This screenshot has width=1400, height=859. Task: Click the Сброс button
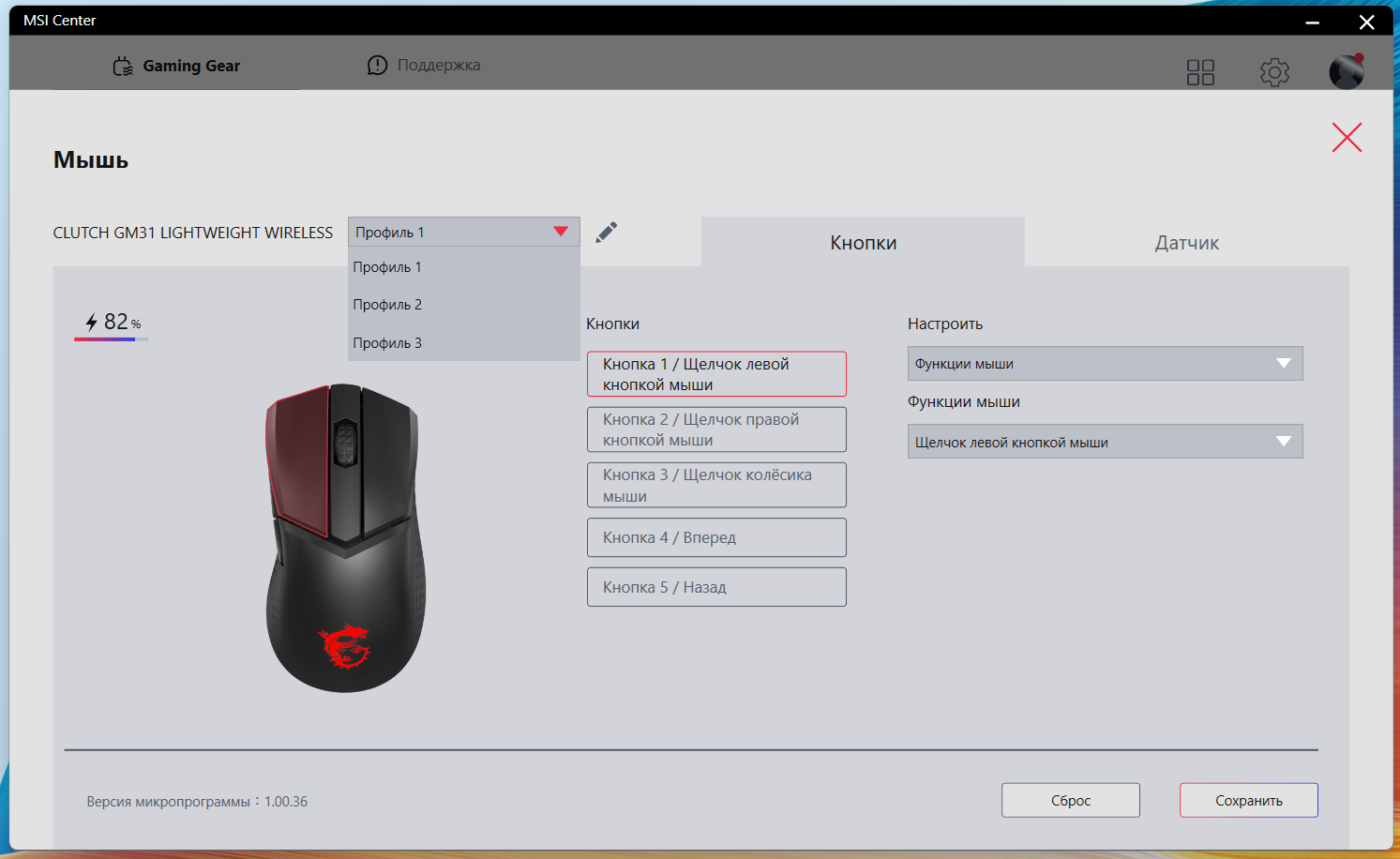(1071, 800)
